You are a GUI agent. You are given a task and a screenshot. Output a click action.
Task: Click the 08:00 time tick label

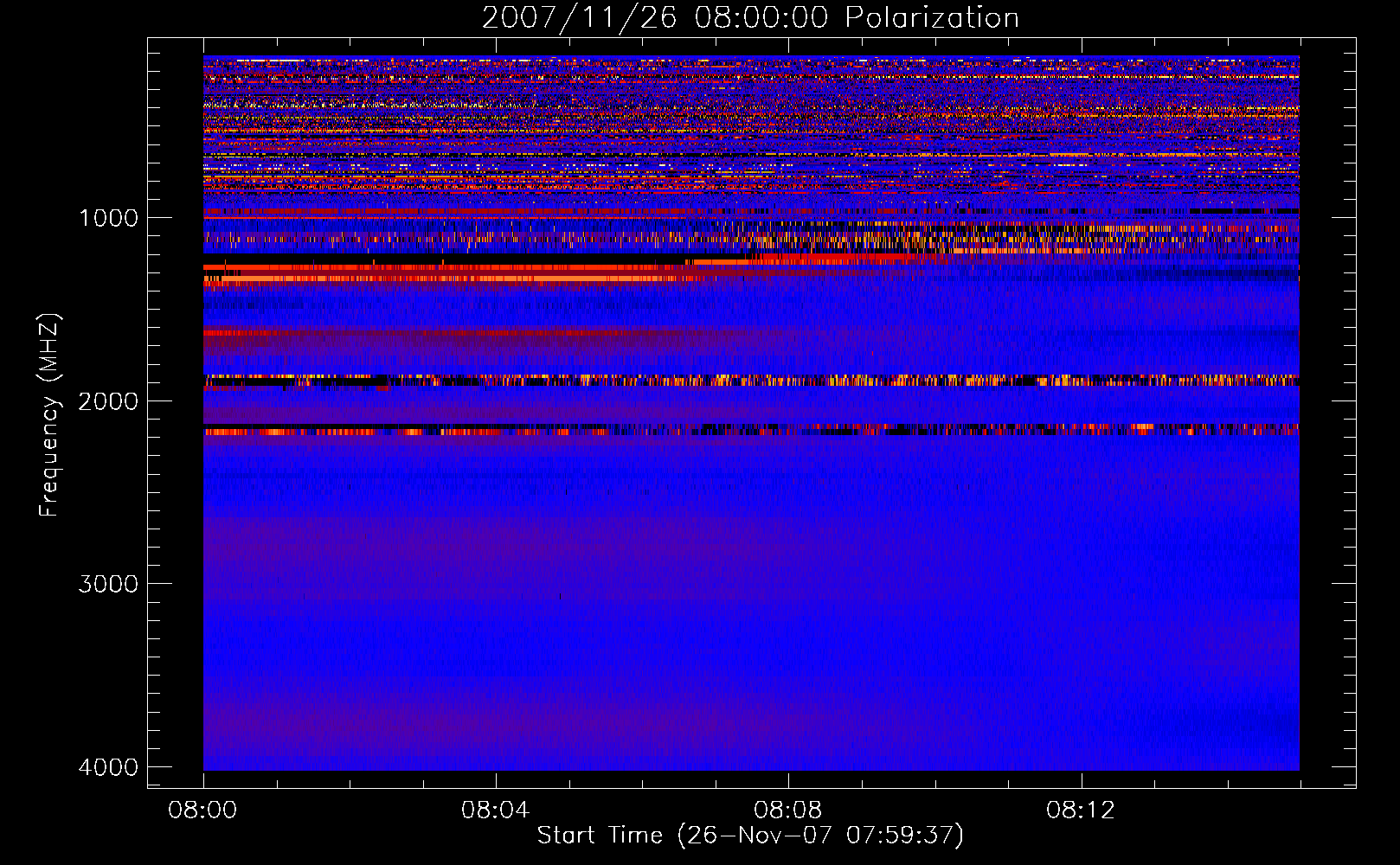[x=203, y=811]
